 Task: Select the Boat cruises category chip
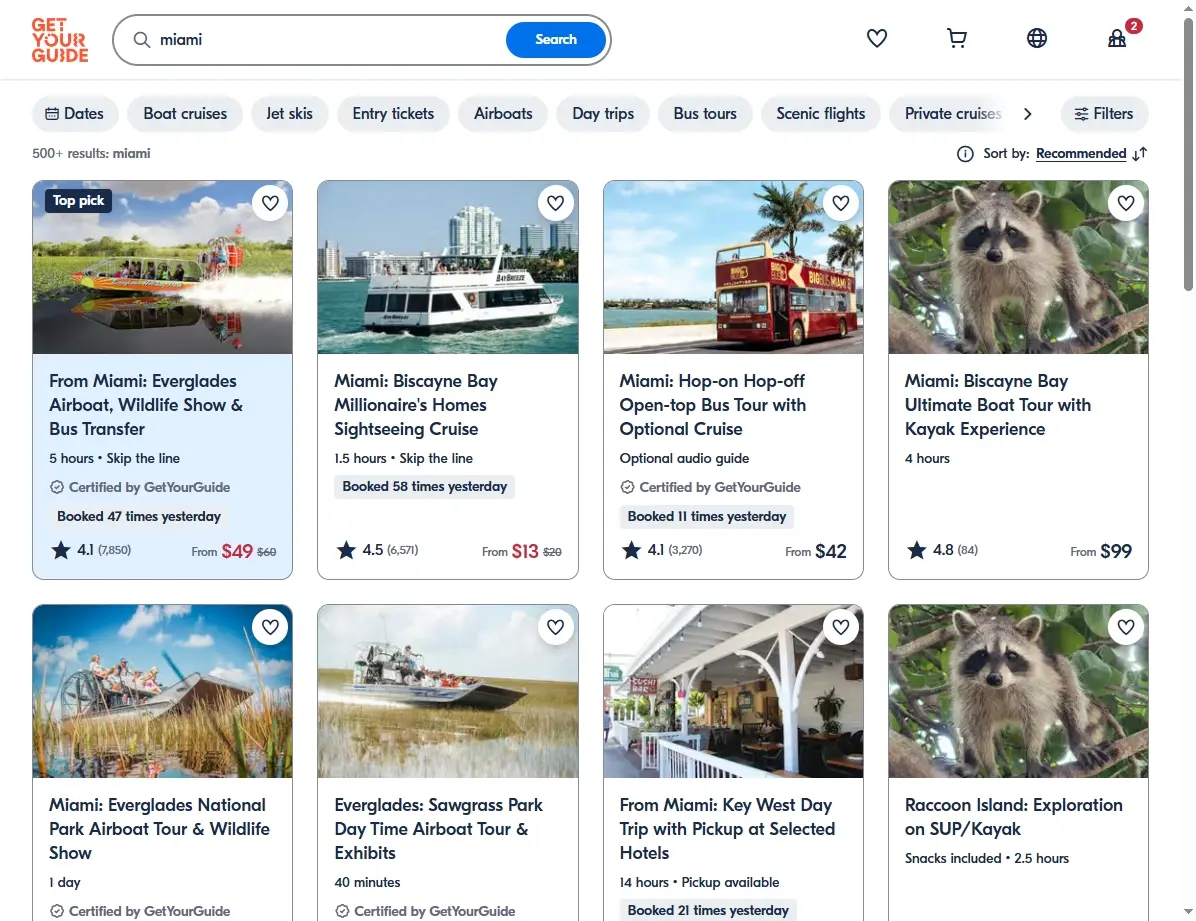click(185, 114)
